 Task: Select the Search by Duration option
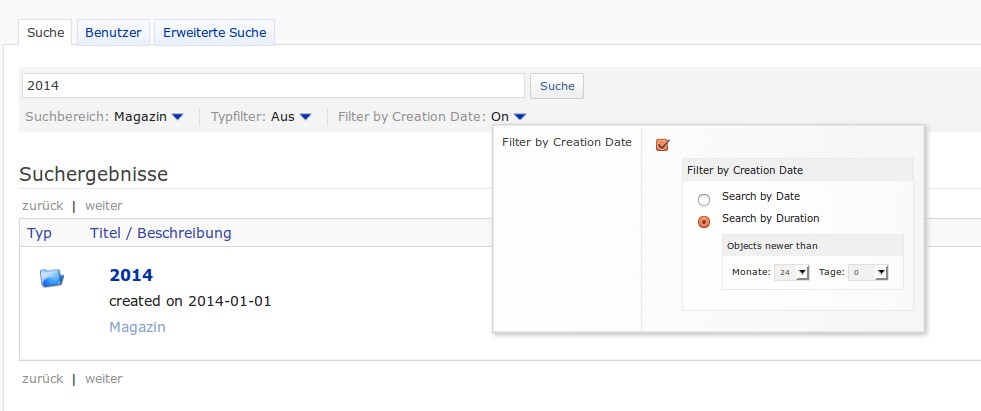704,221
